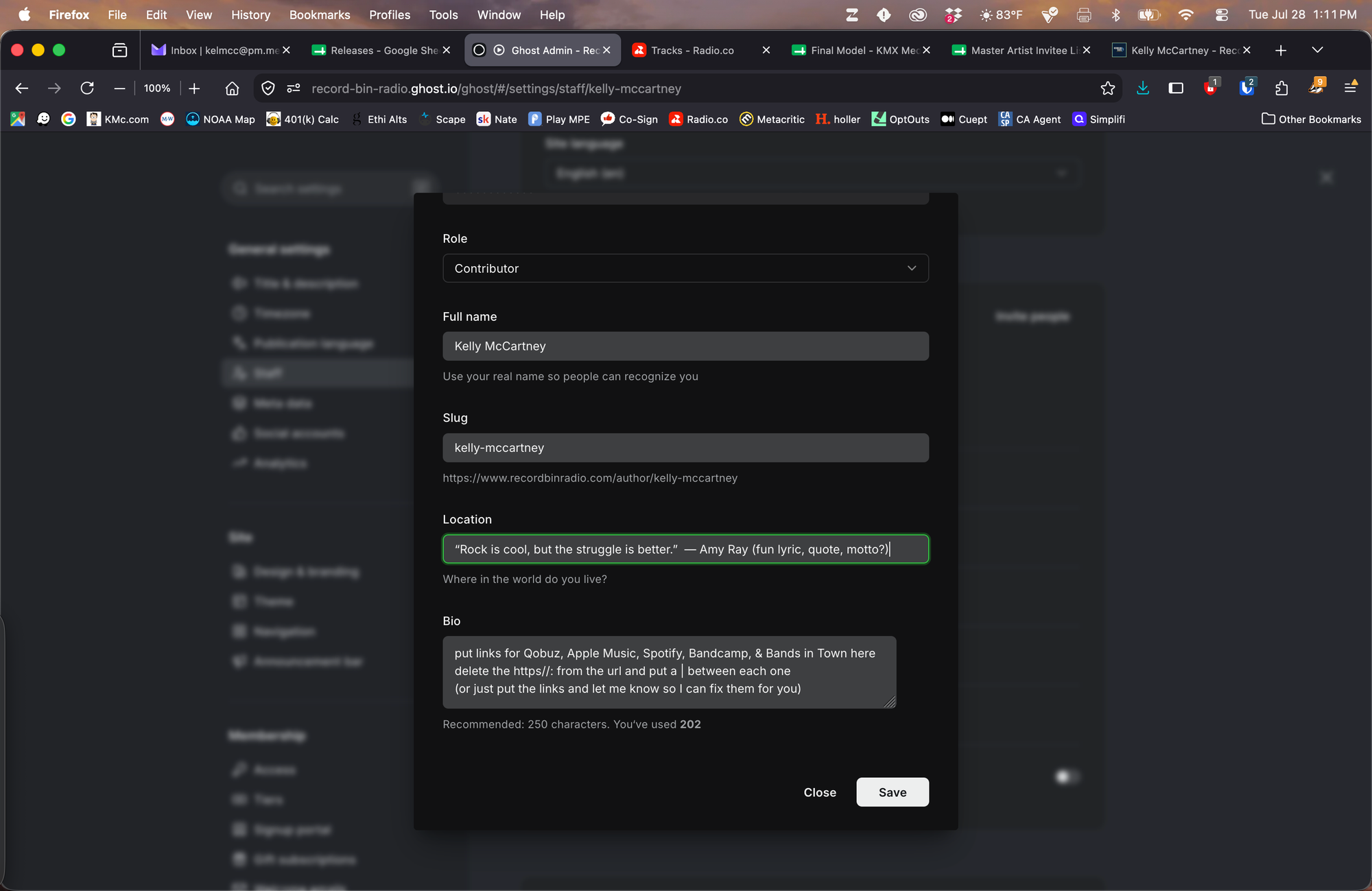Save the staff profile changes
Image resolution: width=1372 pixels, height=891 pixels.
892,792
